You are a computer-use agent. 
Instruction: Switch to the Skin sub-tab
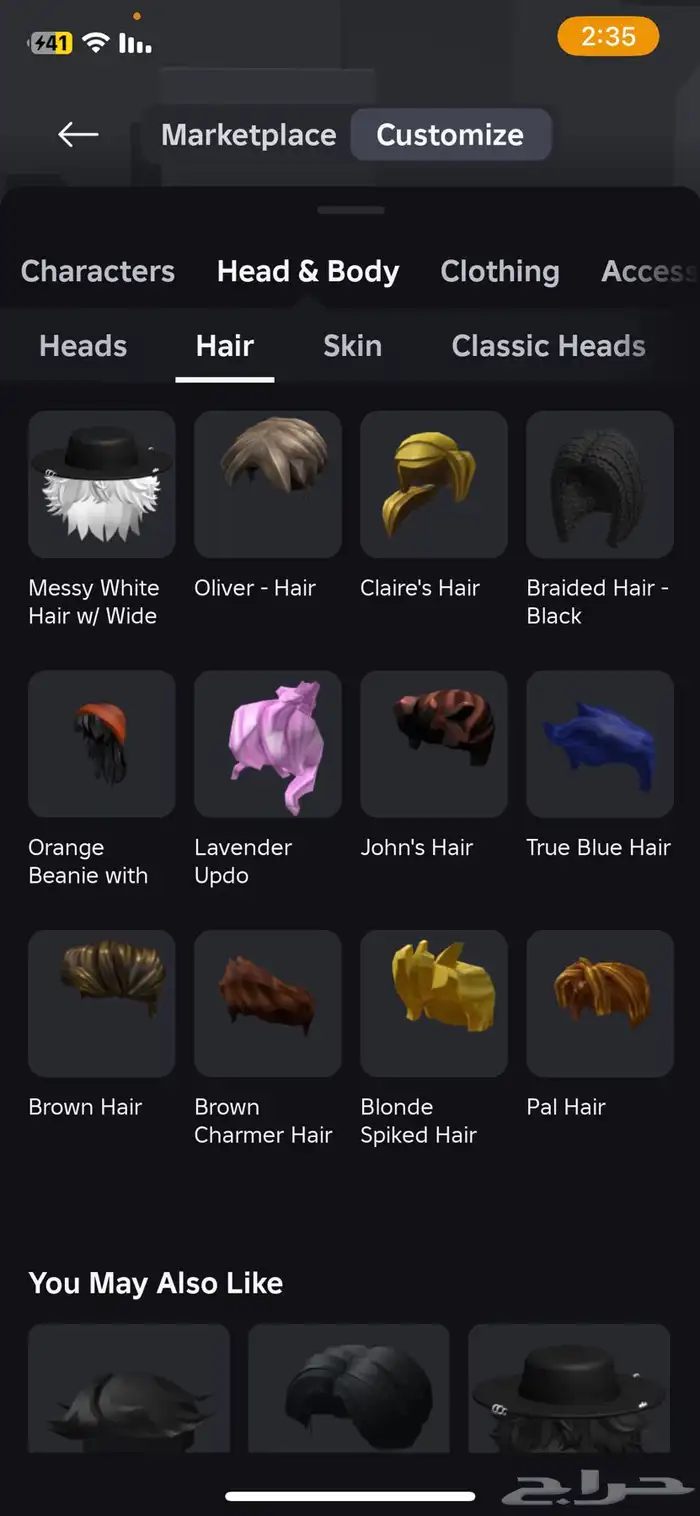[x=352, y=346]
